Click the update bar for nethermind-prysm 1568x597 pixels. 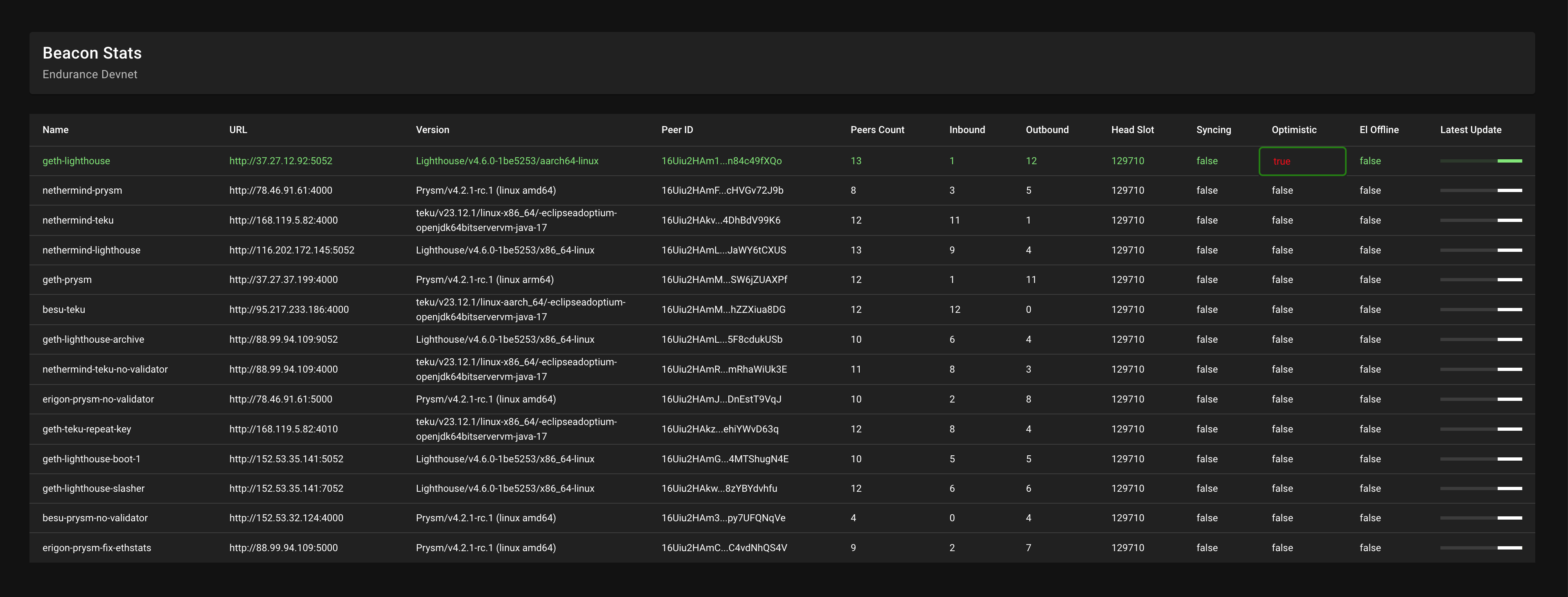pyautogui.click(x=1481, y=191)
